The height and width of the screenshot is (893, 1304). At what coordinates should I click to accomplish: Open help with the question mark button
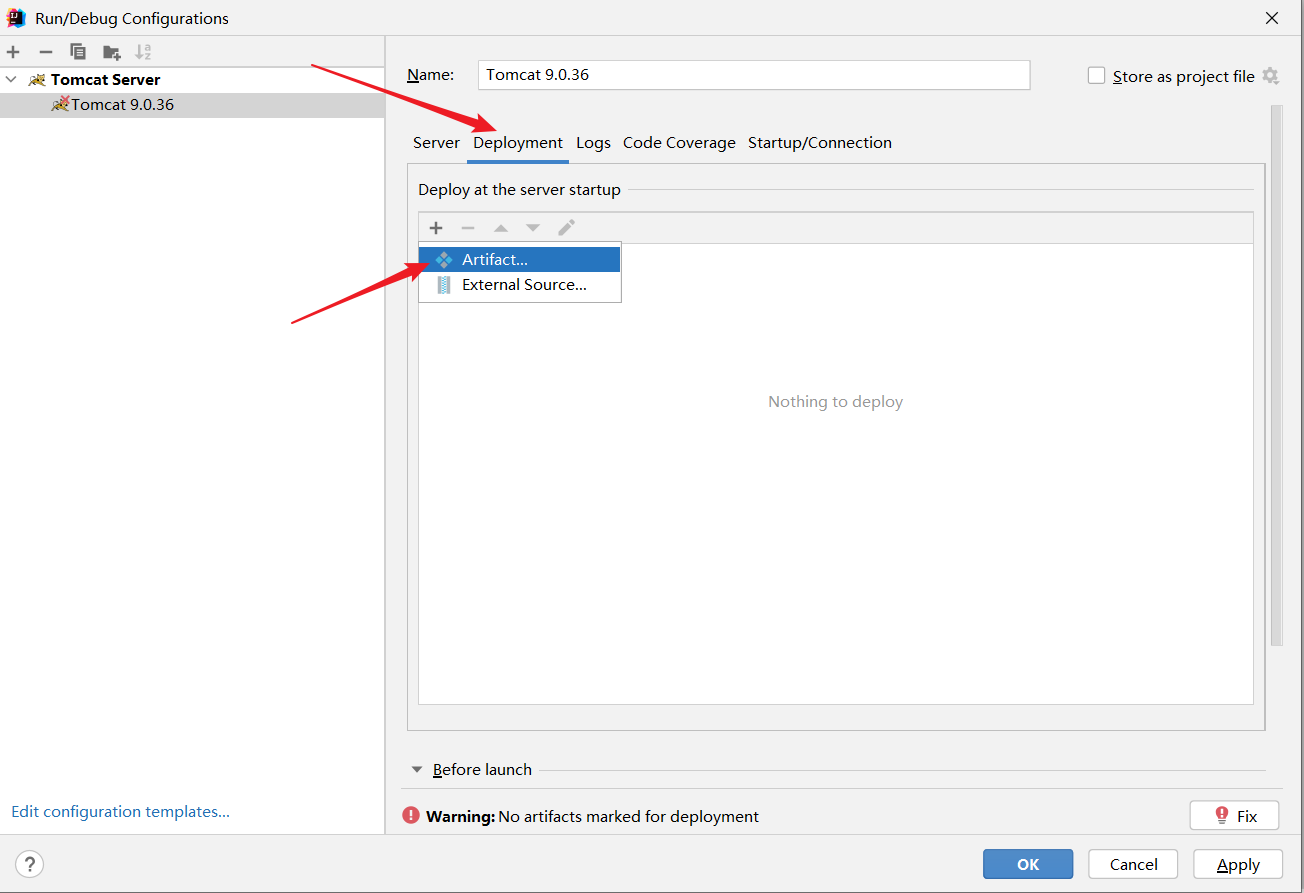[30, 864]
